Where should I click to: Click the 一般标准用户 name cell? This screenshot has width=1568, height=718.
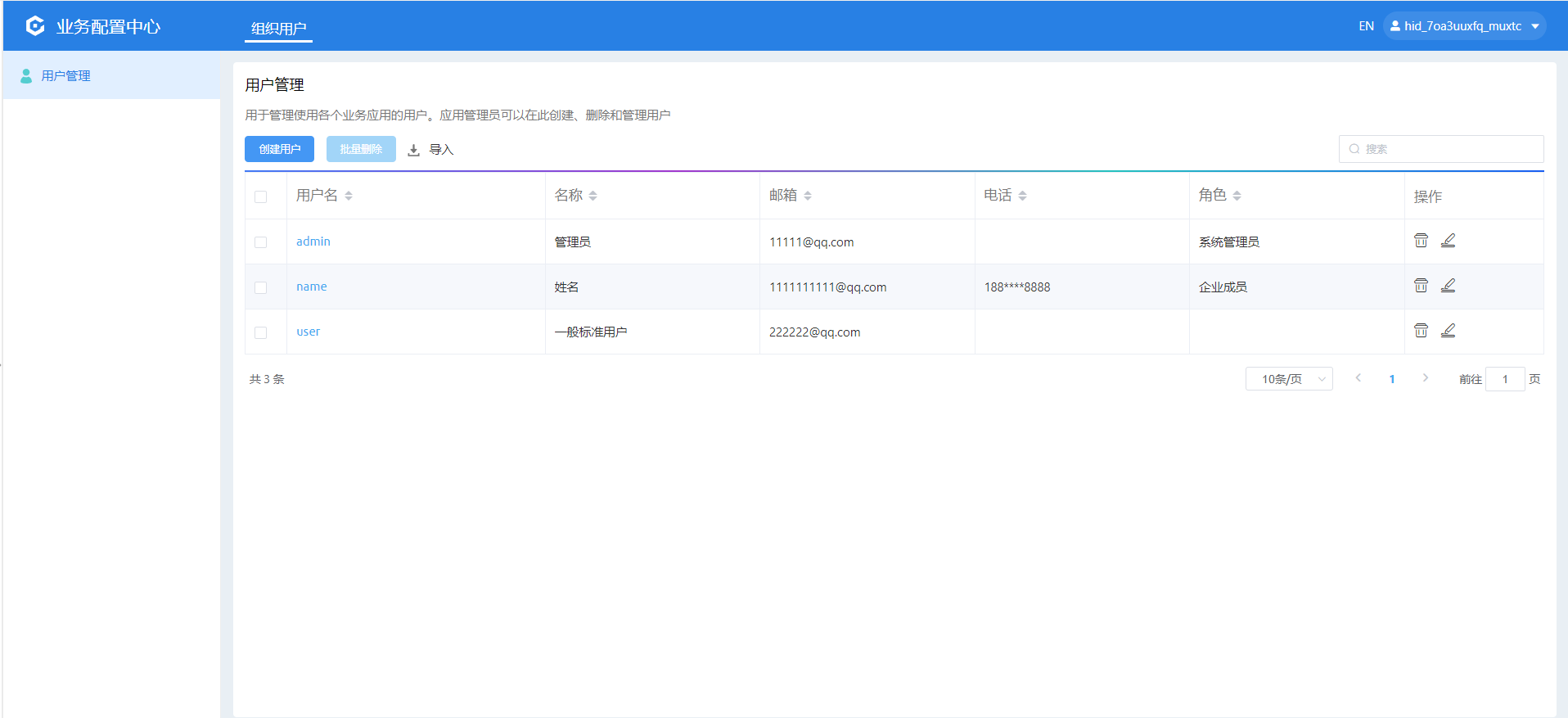[x=591, y=332]
